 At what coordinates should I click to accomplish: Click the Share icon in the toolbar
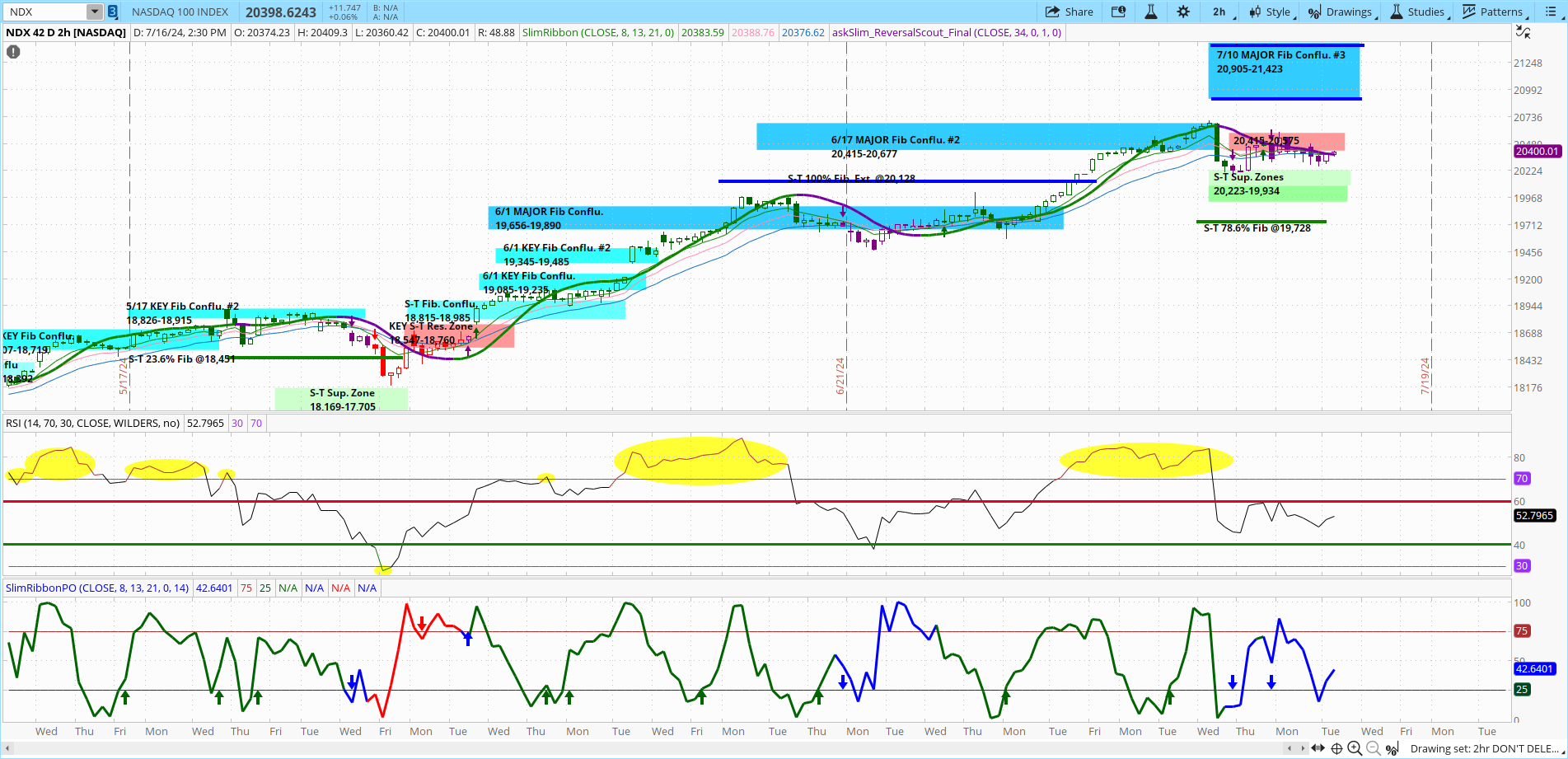pos(1070,12)
